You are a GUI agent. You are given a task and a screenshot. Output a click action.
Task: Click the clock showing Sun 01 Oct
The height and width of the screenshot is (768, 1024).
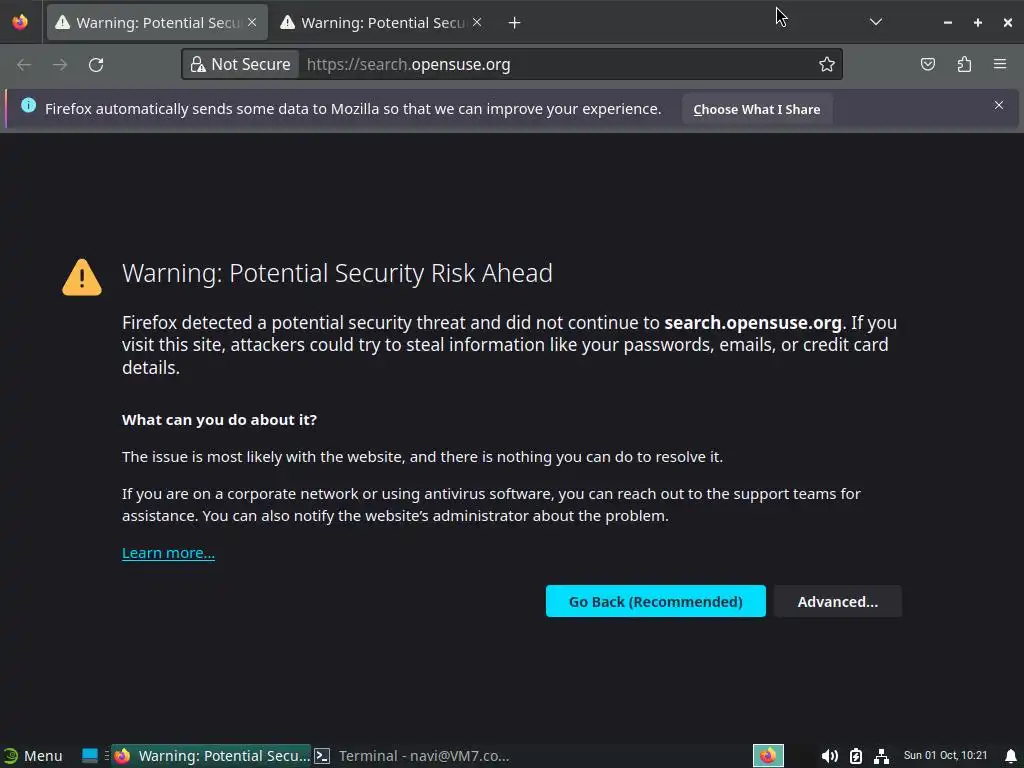(945, 756)
